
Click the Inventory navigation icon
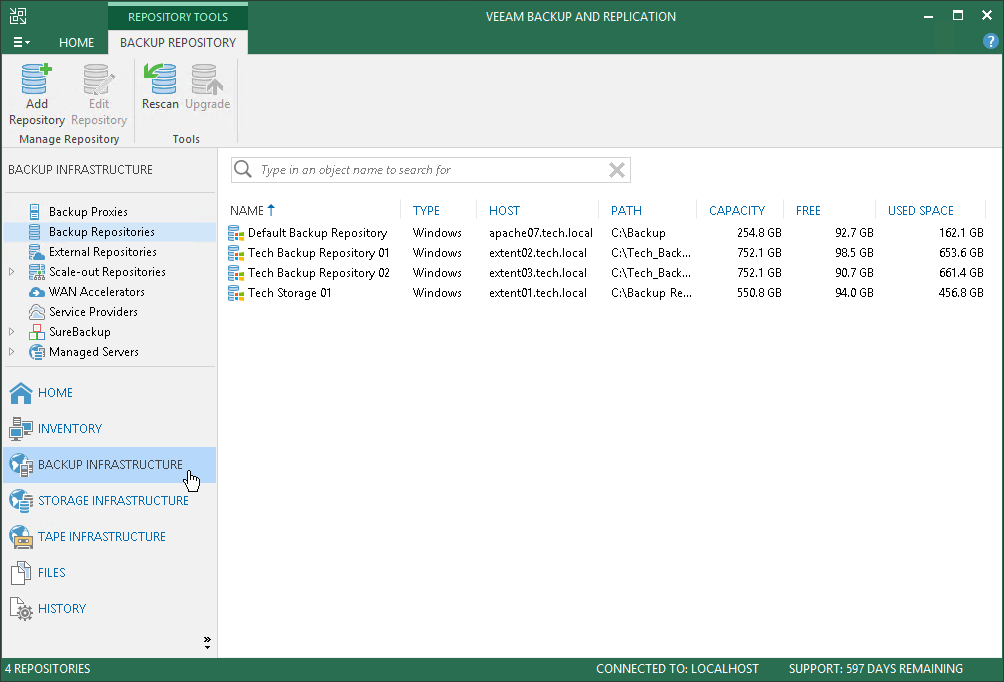pos(21,429)
